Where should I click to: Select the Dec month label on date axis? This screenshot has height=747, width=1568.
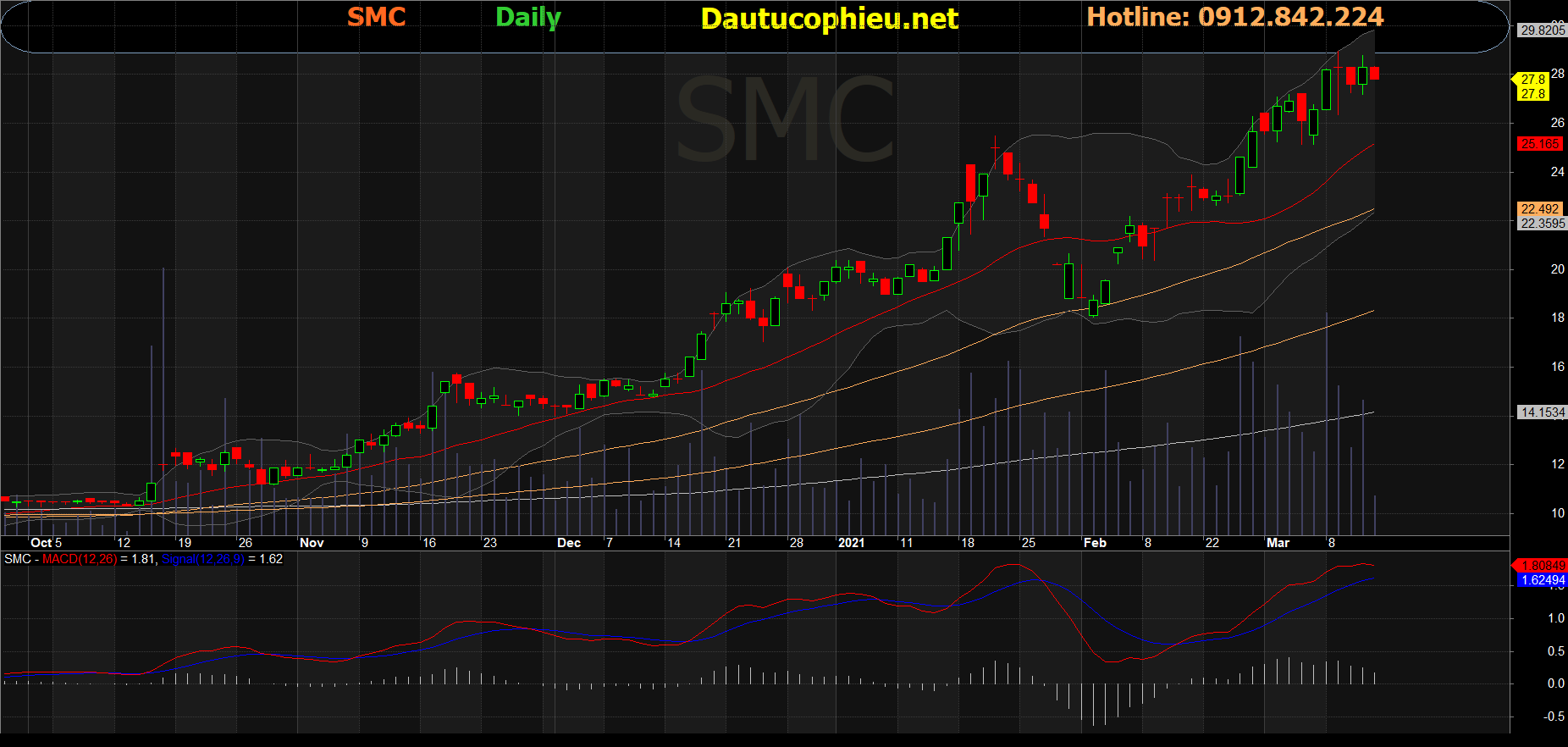pos(569,543)
